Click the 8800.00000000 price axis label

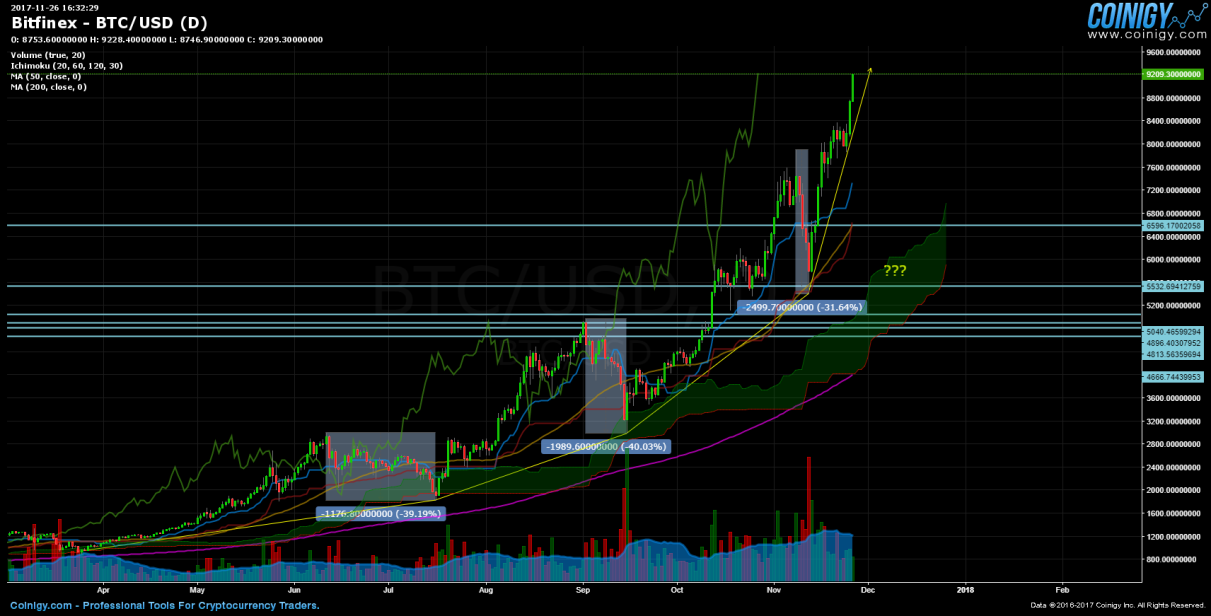coord(1174,98)
